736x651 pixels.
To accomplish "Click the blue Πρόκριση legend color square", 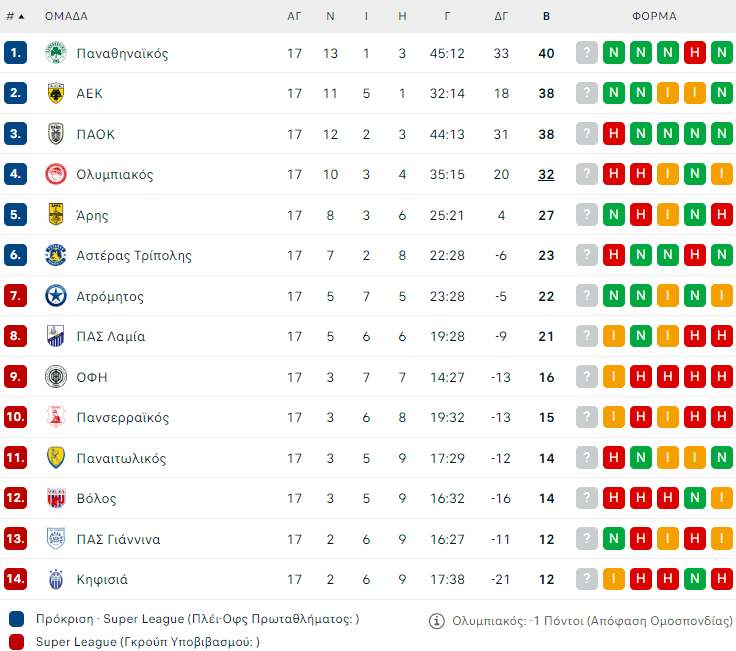I will pos(16,619).
